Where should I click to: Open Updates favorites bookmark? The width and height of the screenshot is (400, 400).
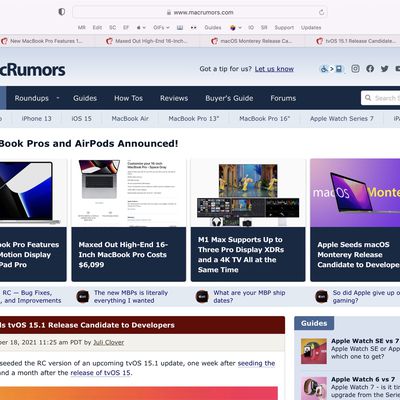(311, 28)
